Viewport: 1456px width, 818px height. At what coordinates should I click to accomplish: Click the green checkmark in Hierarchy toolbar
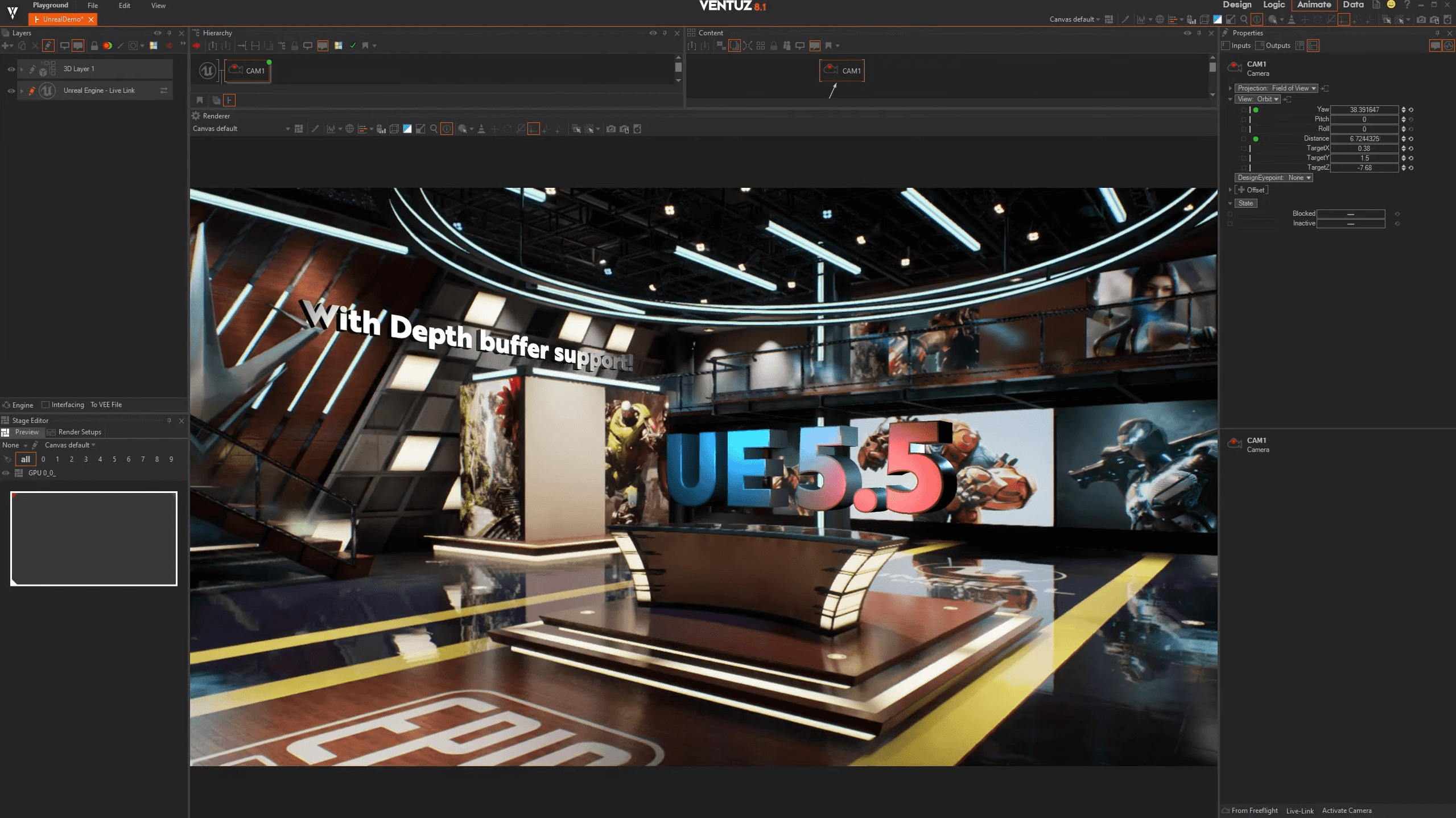tap(353, 46)
